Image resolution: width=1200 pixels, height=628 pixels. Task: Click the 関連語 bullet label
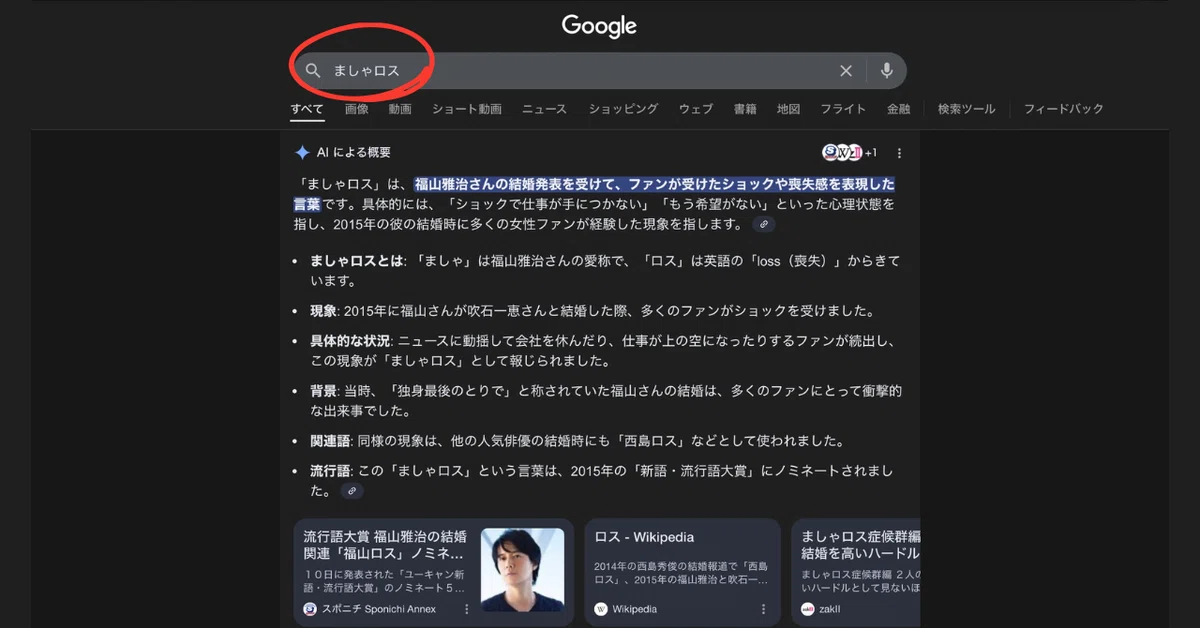click(330, 441)
